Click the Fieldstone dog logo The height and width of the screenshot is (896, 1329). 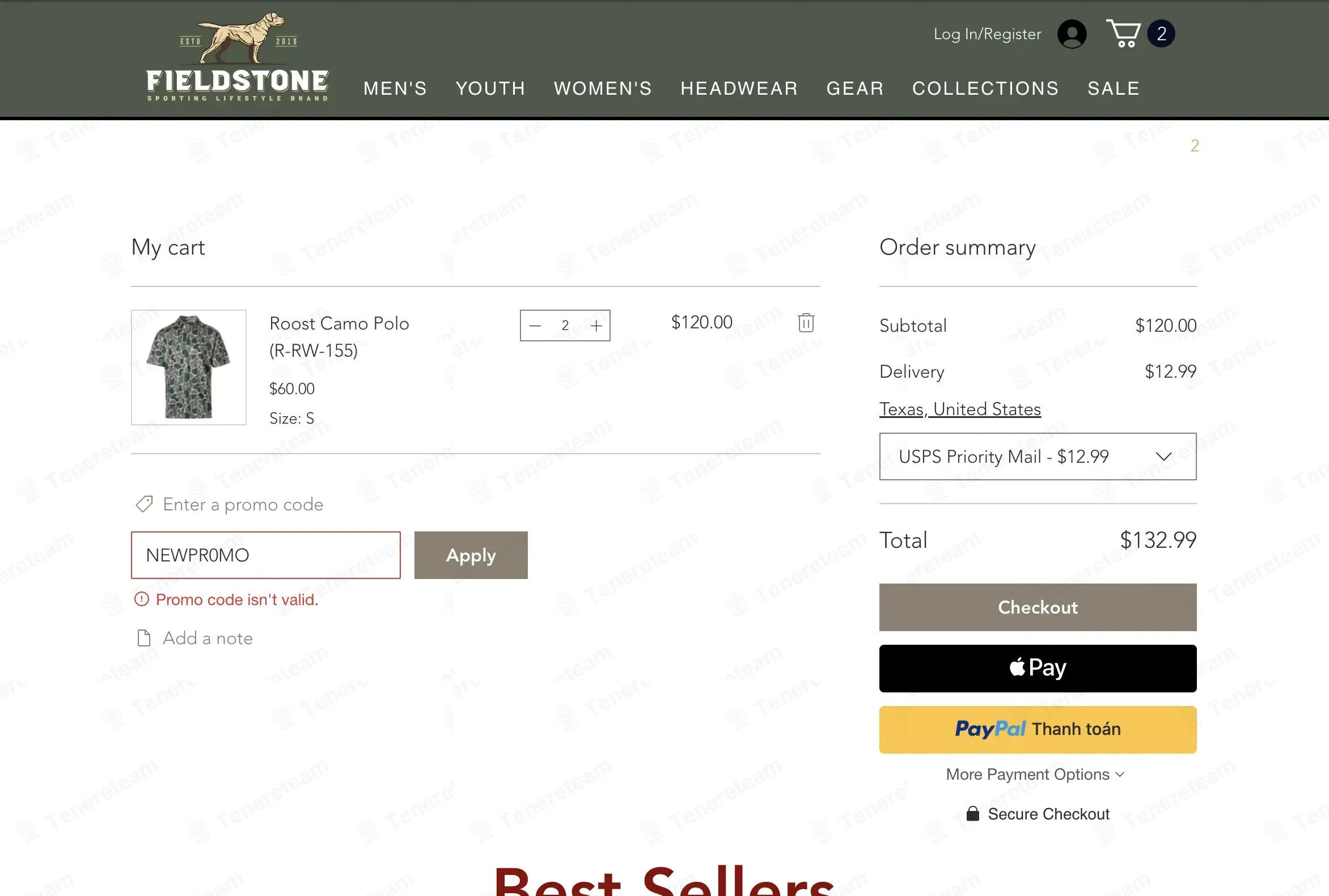coord(237,57)
